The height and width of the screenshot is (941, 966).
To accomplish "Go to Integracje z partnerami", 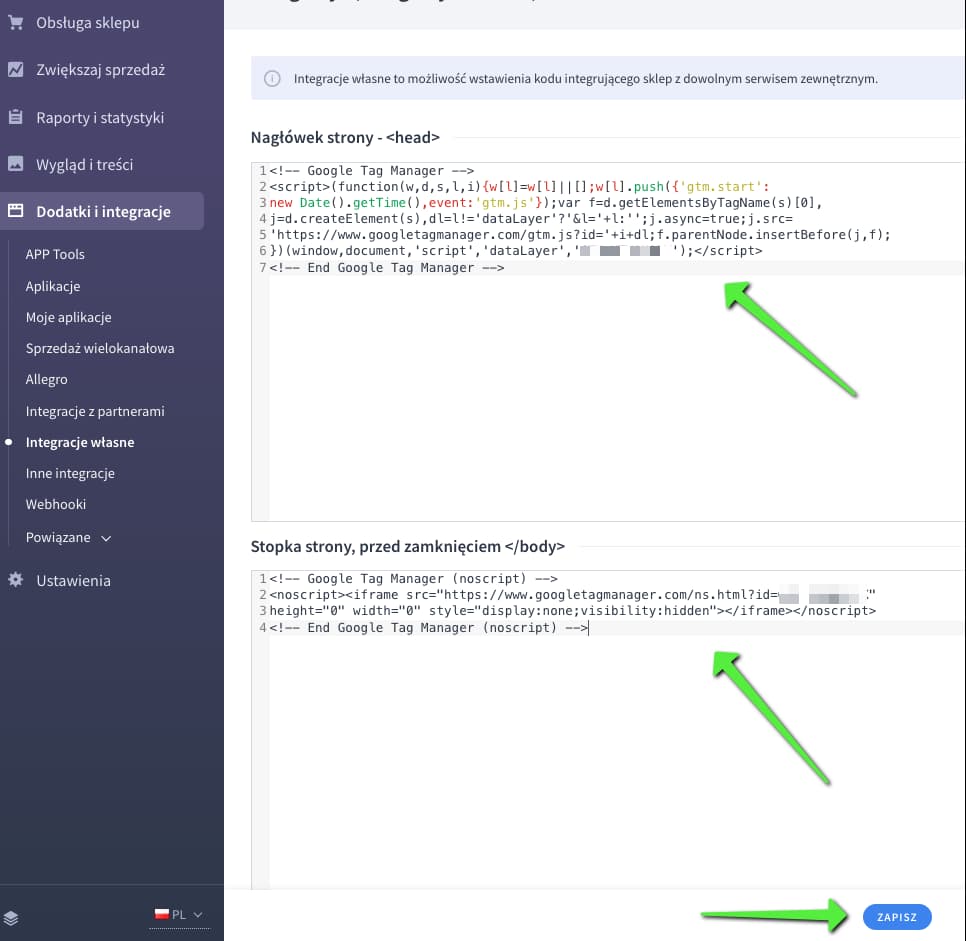I will pyautogui.click(x=95, y=411).
